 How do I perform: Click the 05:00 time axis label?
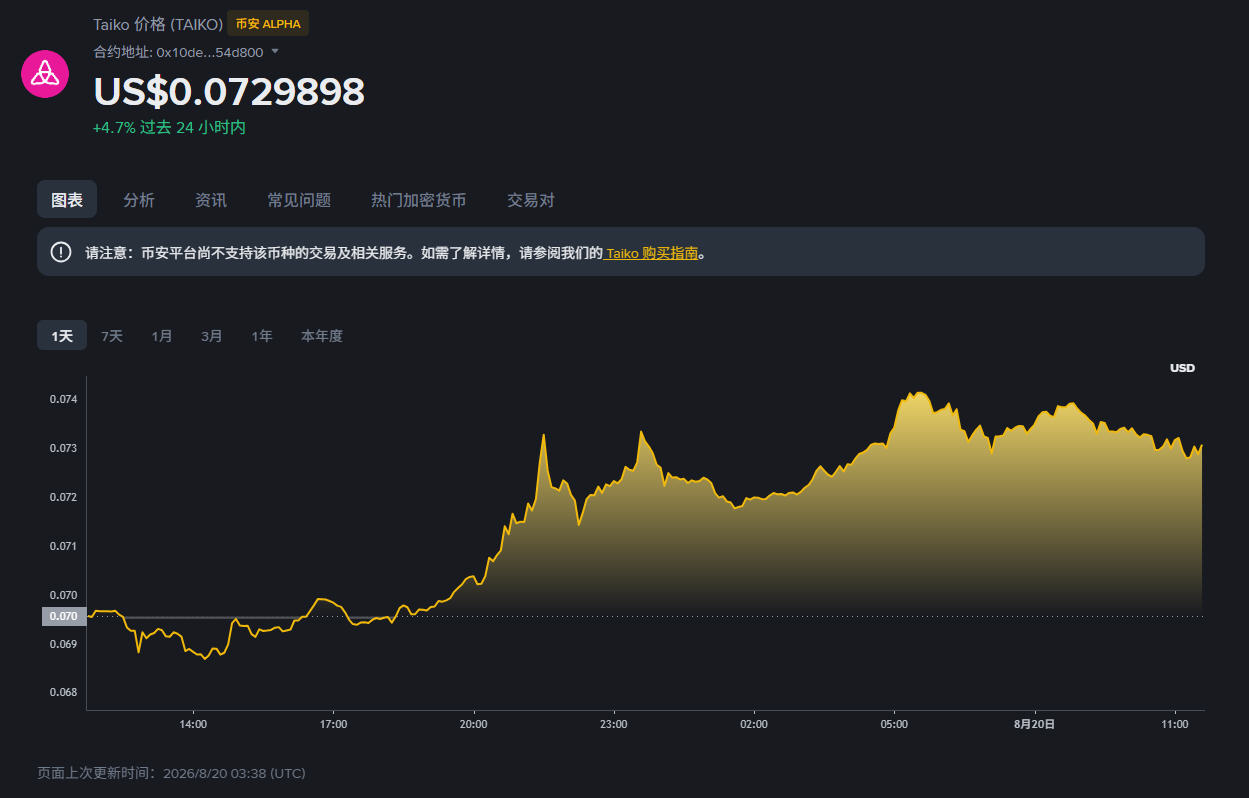coord(894,724)
